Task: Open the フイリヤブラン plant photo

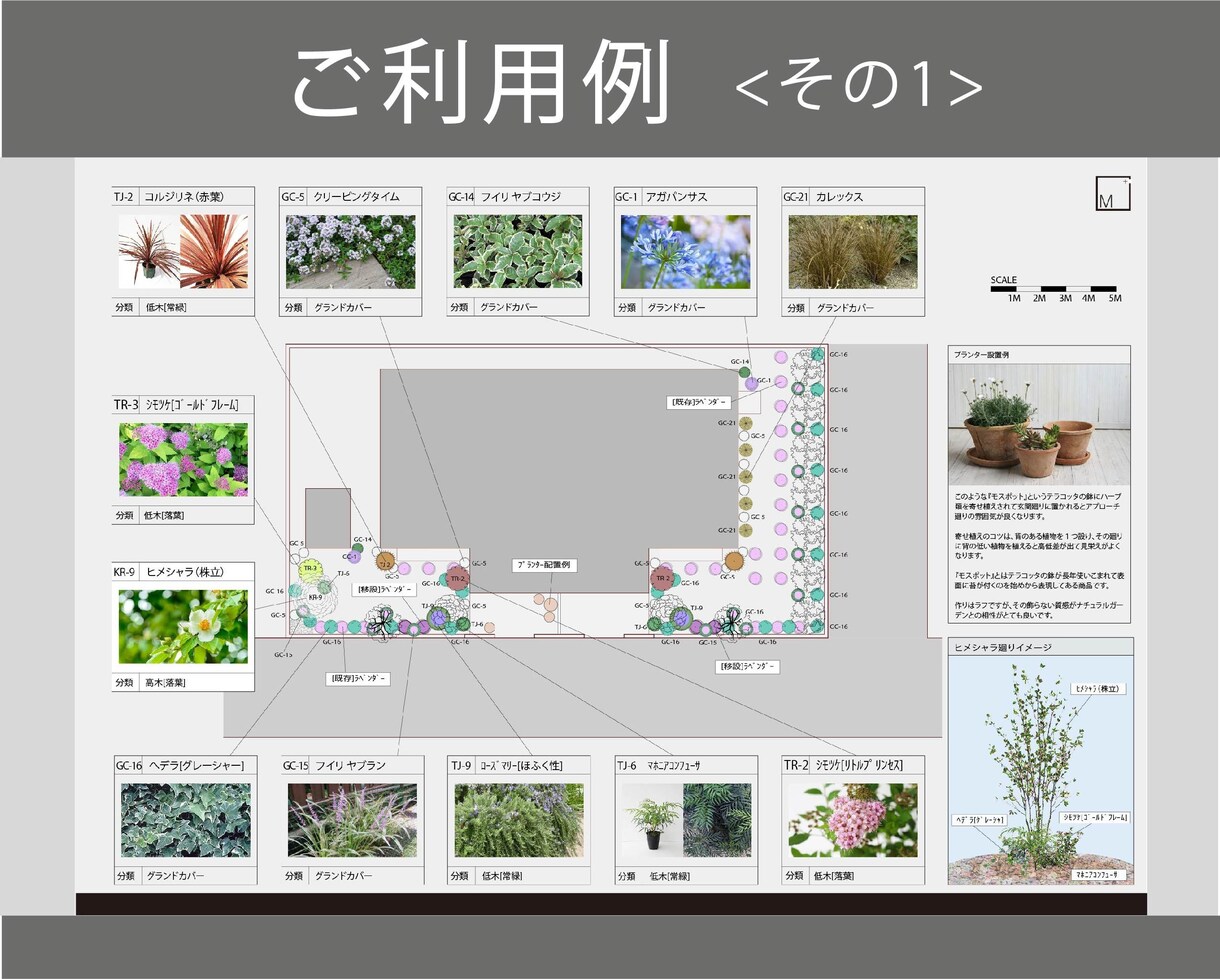Action: pos(352,820)
